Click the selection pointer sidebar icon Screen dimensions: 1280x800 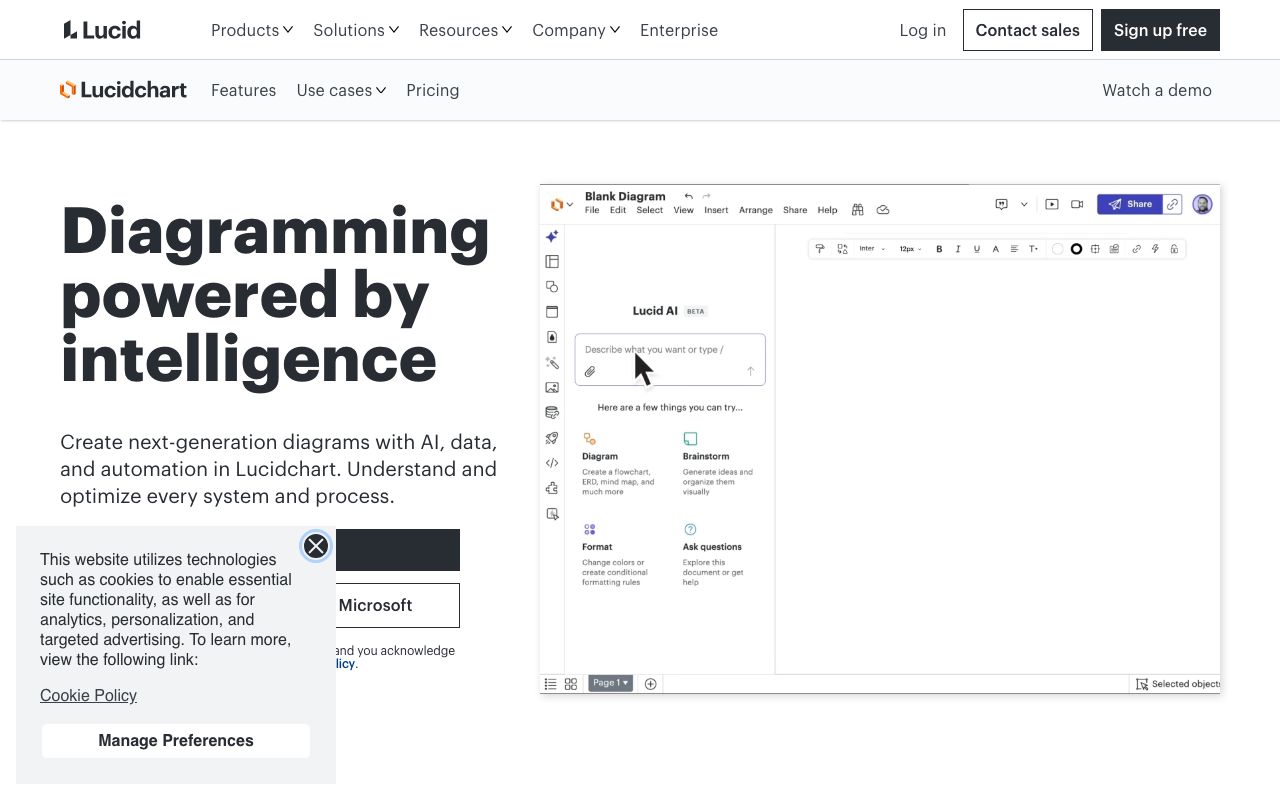[552, 514]
